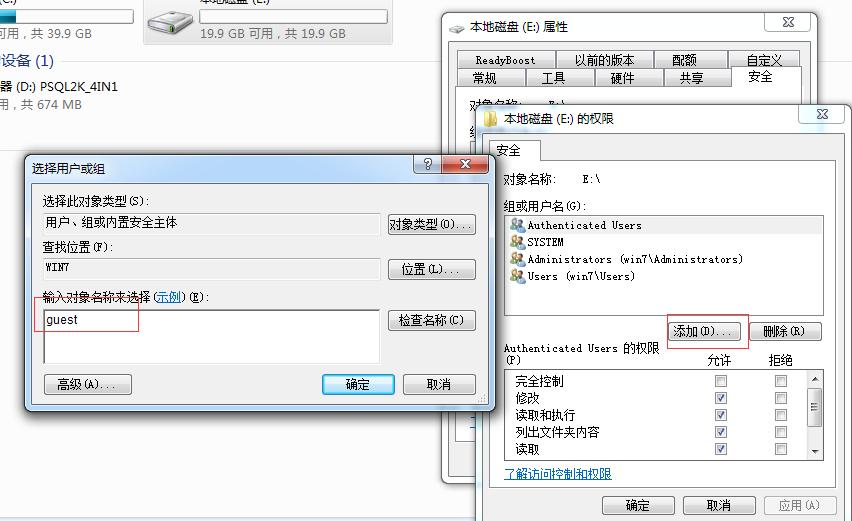Toggle Deny for List folder contents (列出文件夹内容)
The width and height of the screenshot is (852, 521).
[781, 432]
